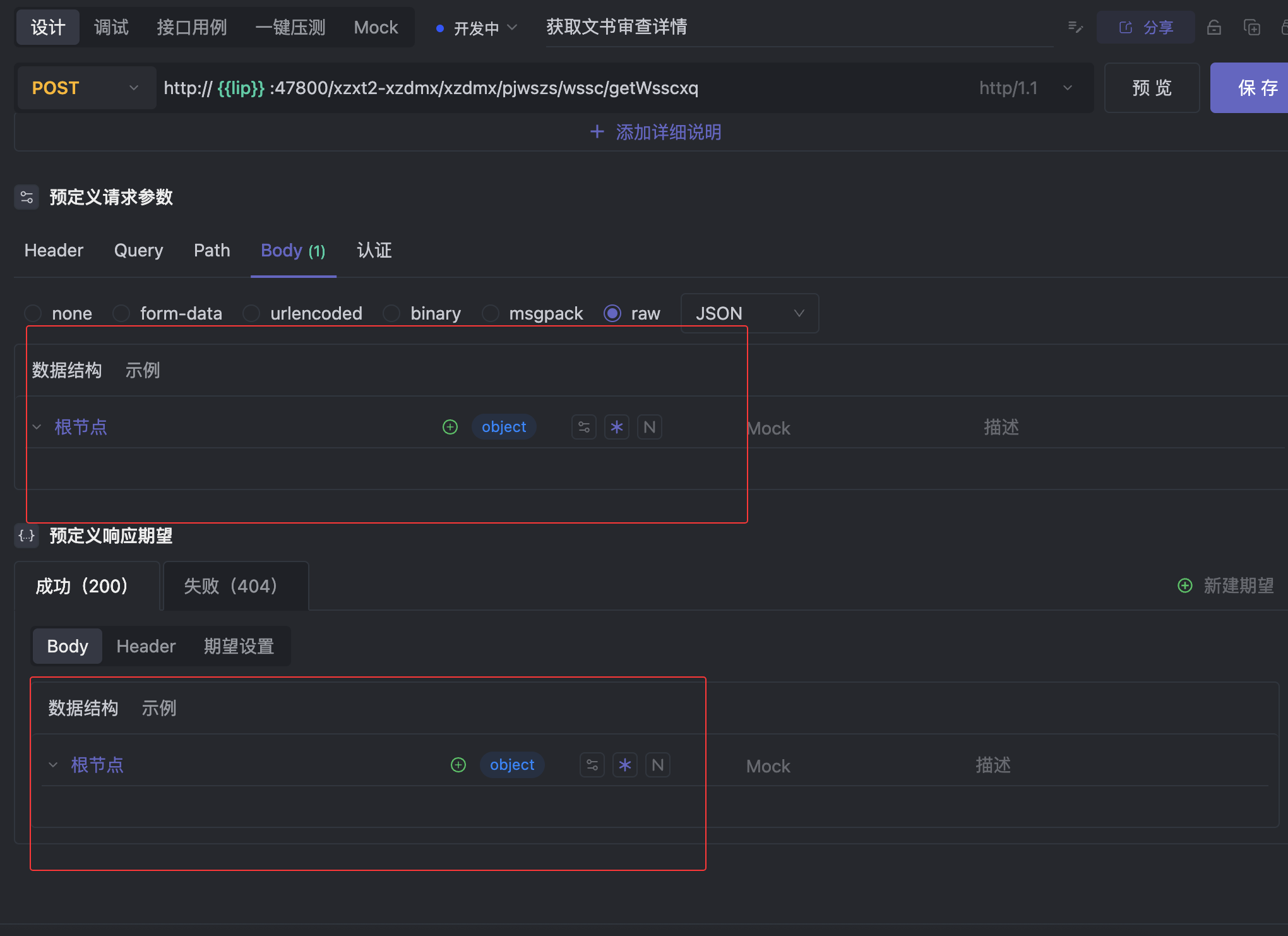Screen dimensions: 1288x936
Task: Open the request Header tab
Action: 54,251
